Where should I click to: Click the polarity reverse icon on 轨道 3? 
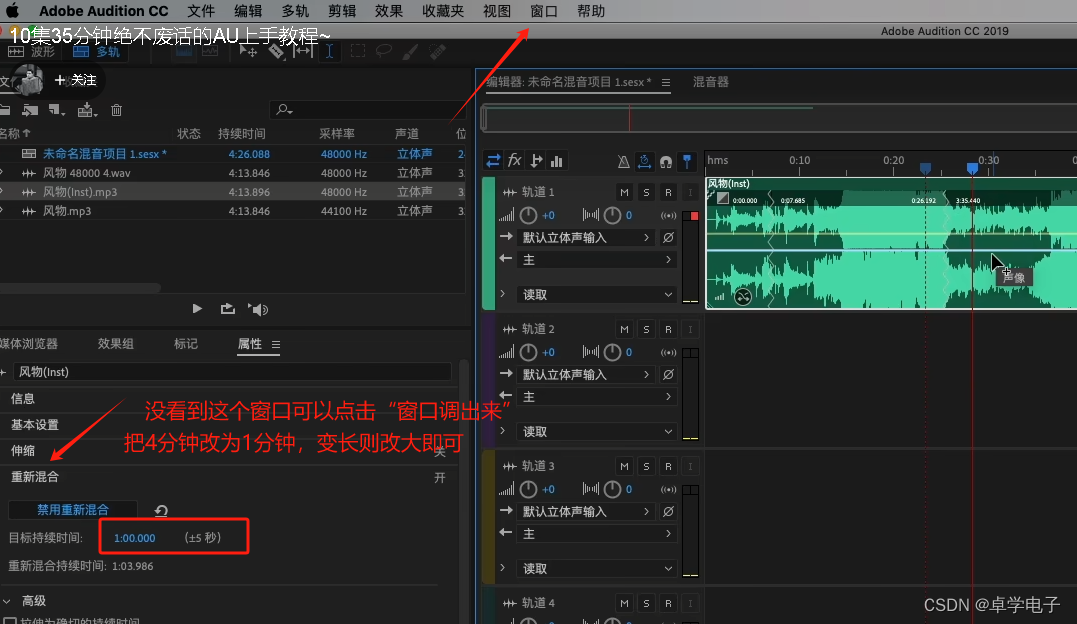668,511
